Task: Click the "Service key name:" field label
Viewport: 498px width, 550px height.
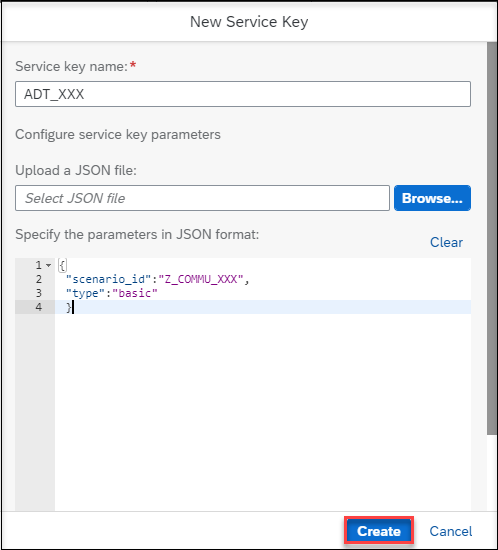Action: point(72,66)
